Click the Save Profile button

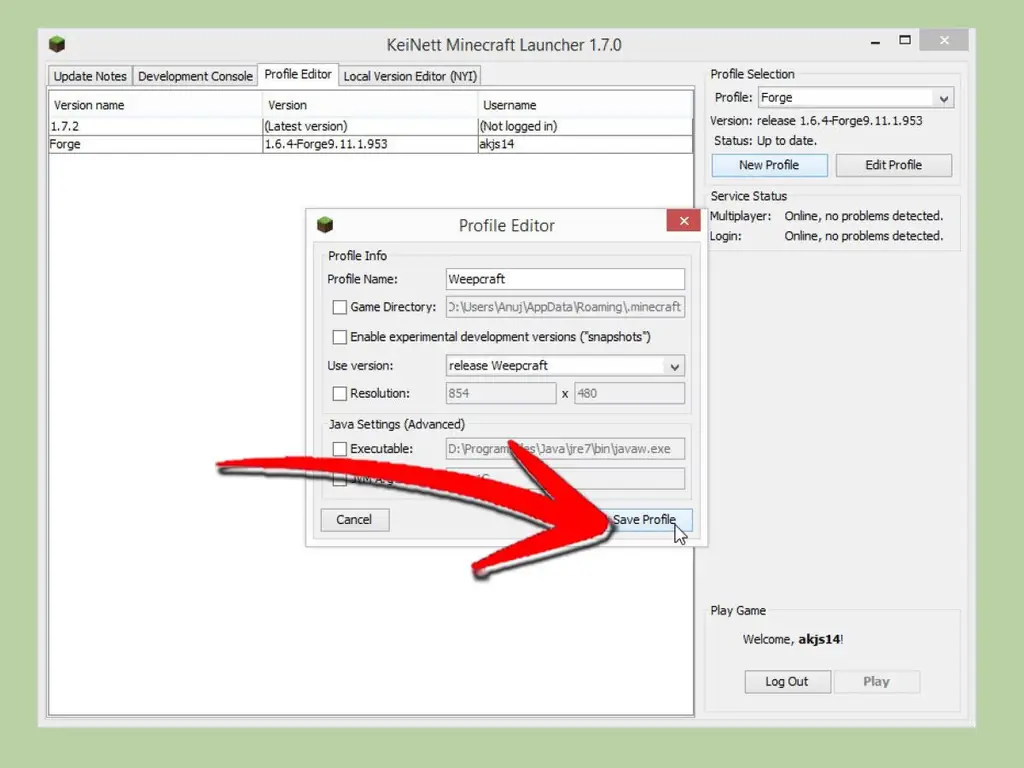(645, 520)
